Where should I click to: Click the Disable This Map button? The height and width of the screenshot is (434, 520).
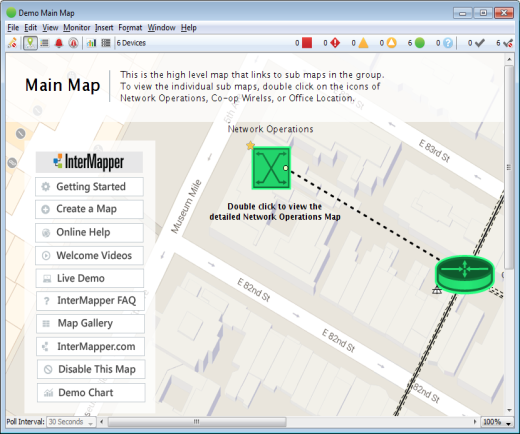(91, 369)
